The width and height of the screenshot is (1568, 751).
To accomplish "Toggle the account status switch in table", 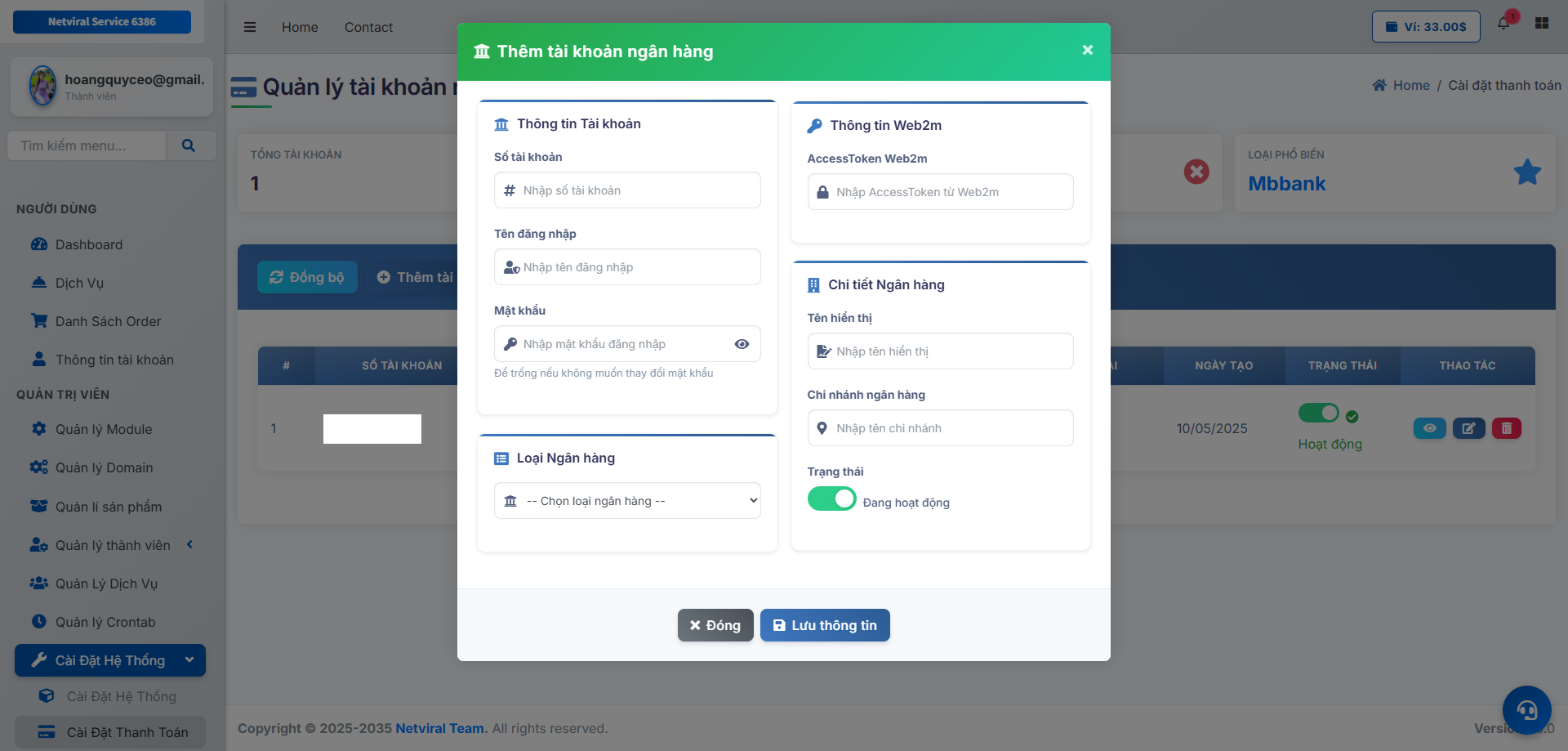I will pos(1318,413).
